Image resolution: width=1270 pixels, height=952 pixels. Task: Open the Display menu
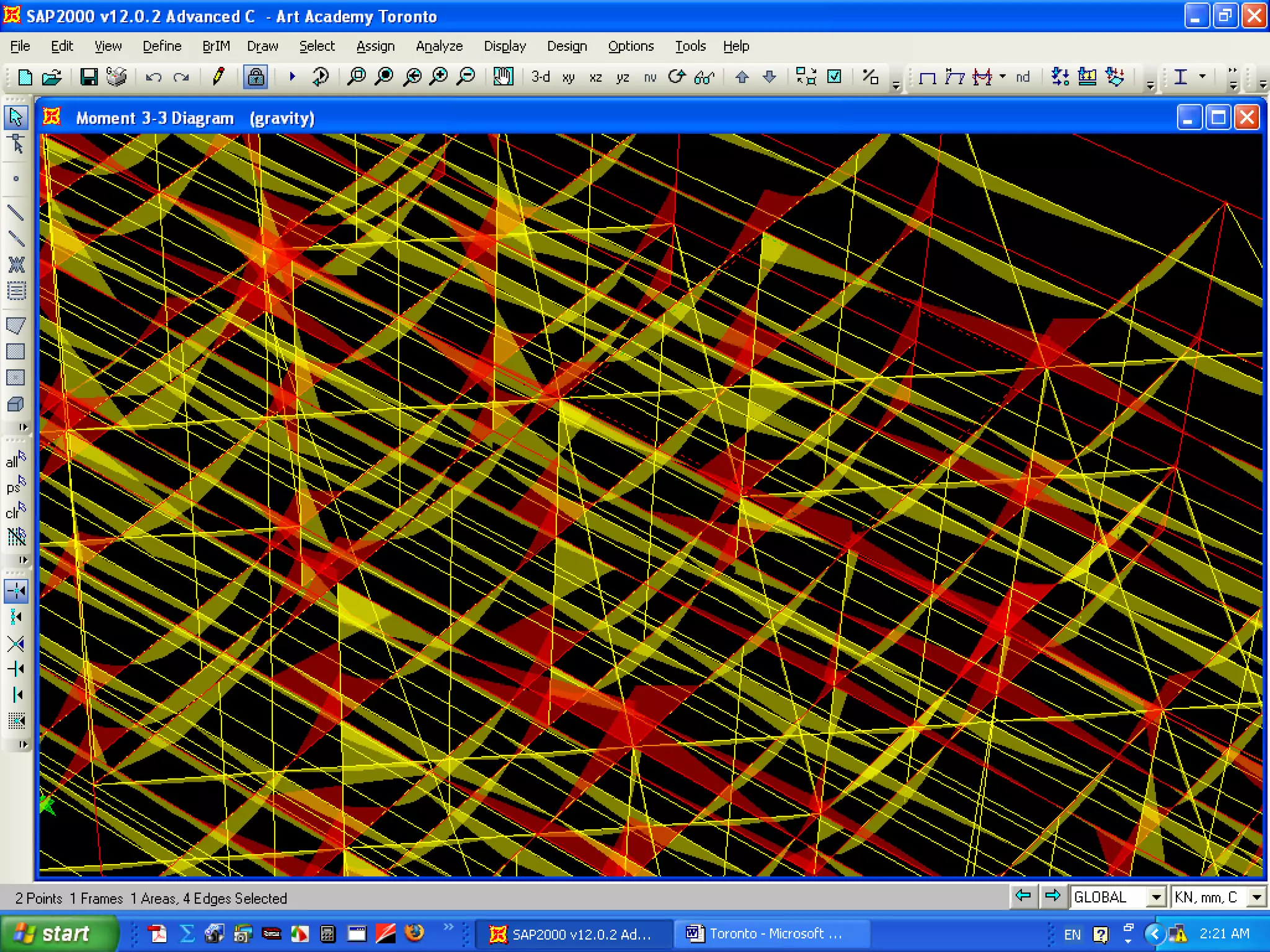point(505,46)
